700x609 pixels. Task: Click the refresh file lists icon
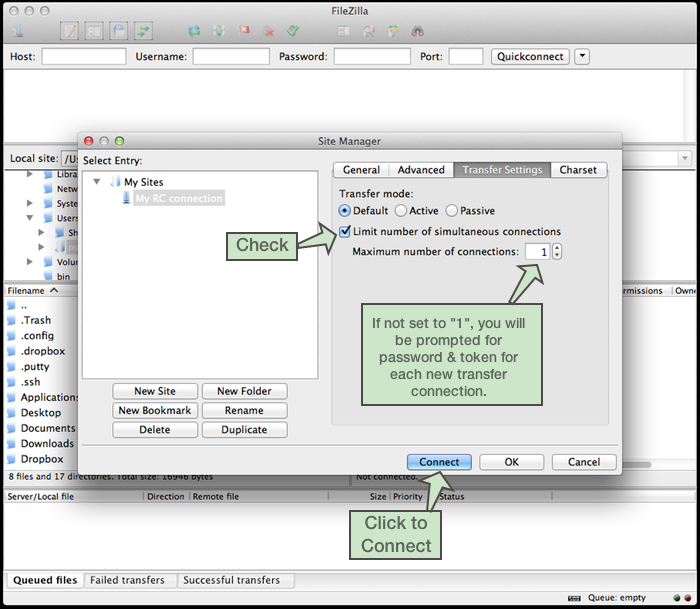[x=193, y=31]
